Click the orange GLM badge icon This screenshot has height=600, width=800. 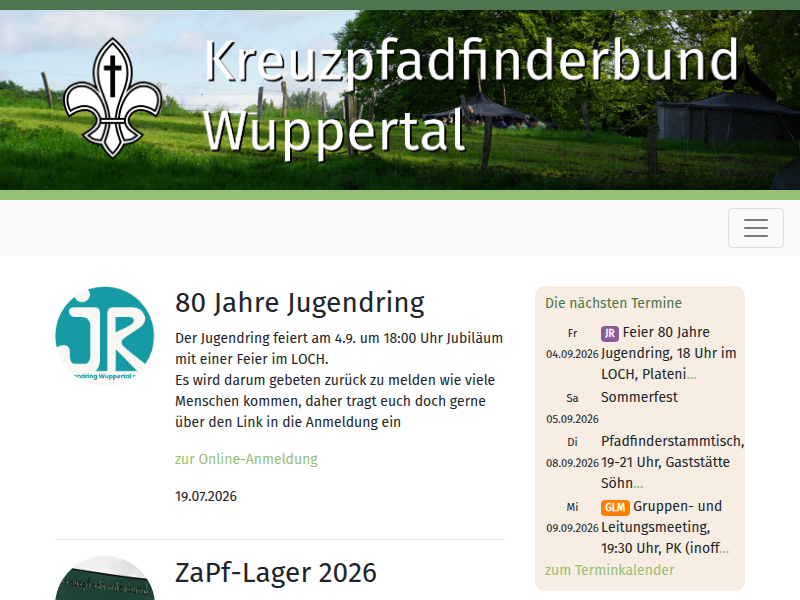coord(615,508)
